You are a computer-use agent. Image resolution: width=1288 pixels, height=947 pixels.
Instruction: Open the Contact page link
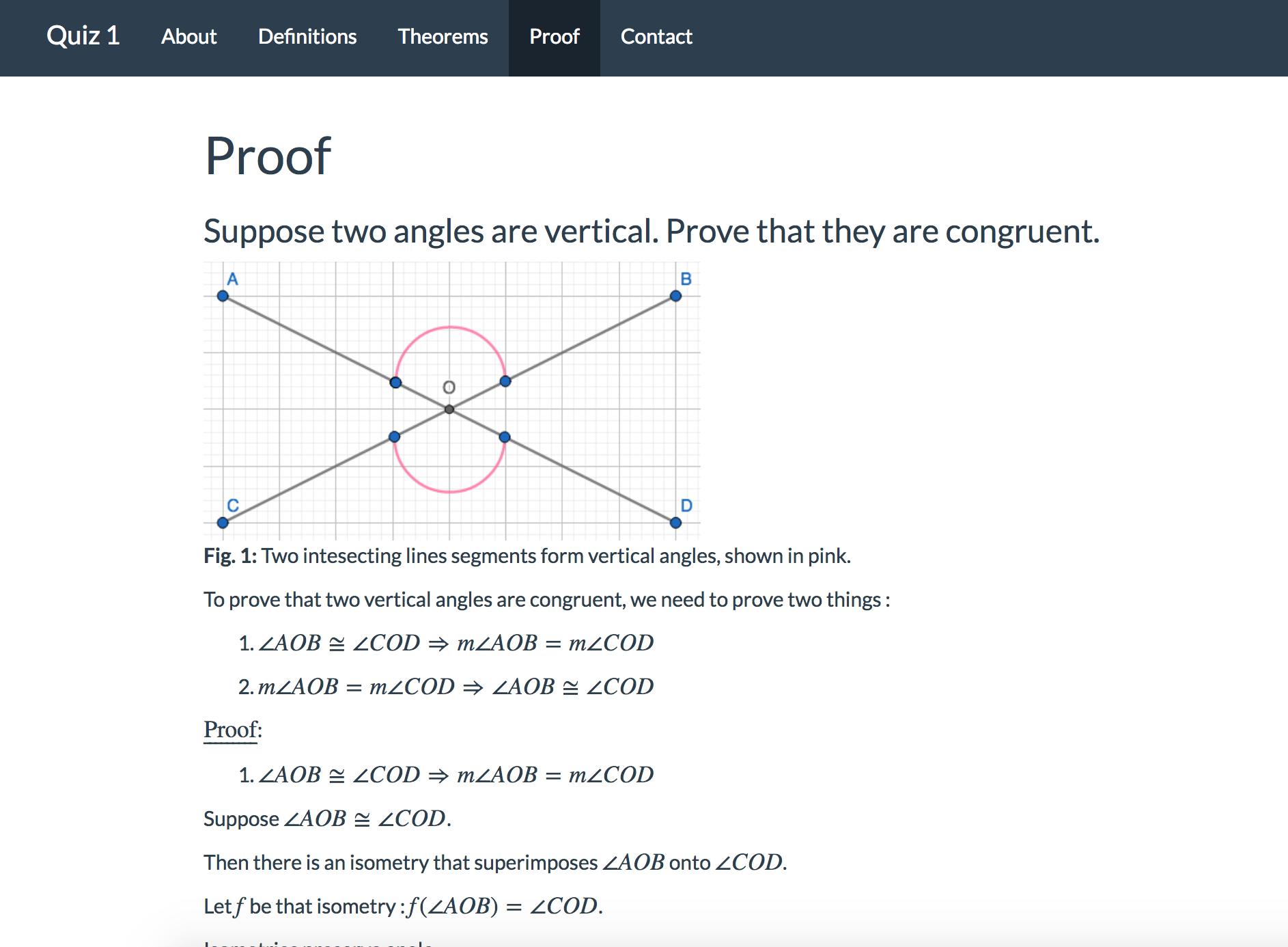pos(656,36)
